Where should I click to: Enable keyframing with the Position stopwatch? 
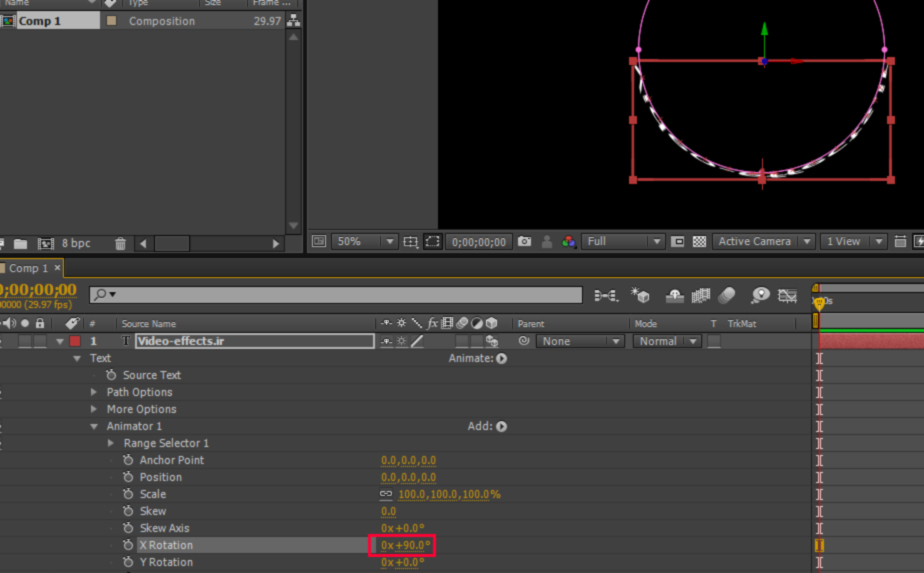point(128,477)
